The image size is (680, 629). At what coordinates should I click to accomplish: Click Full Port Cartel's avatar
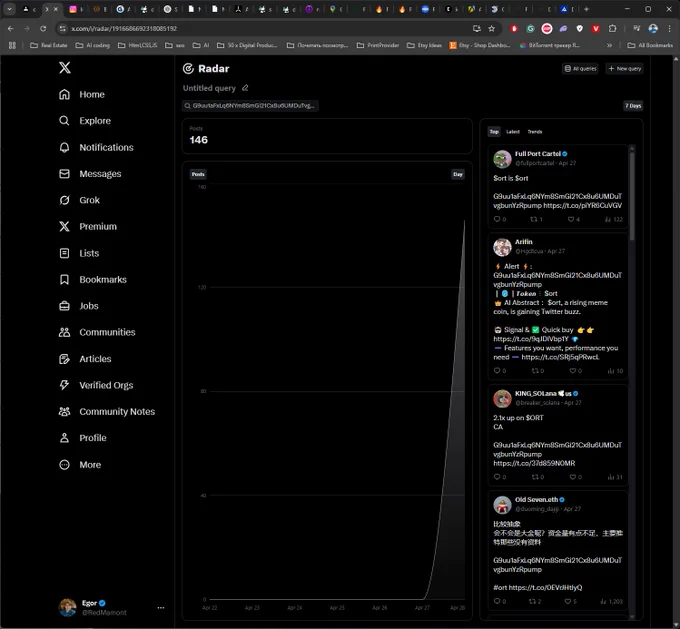502,159
